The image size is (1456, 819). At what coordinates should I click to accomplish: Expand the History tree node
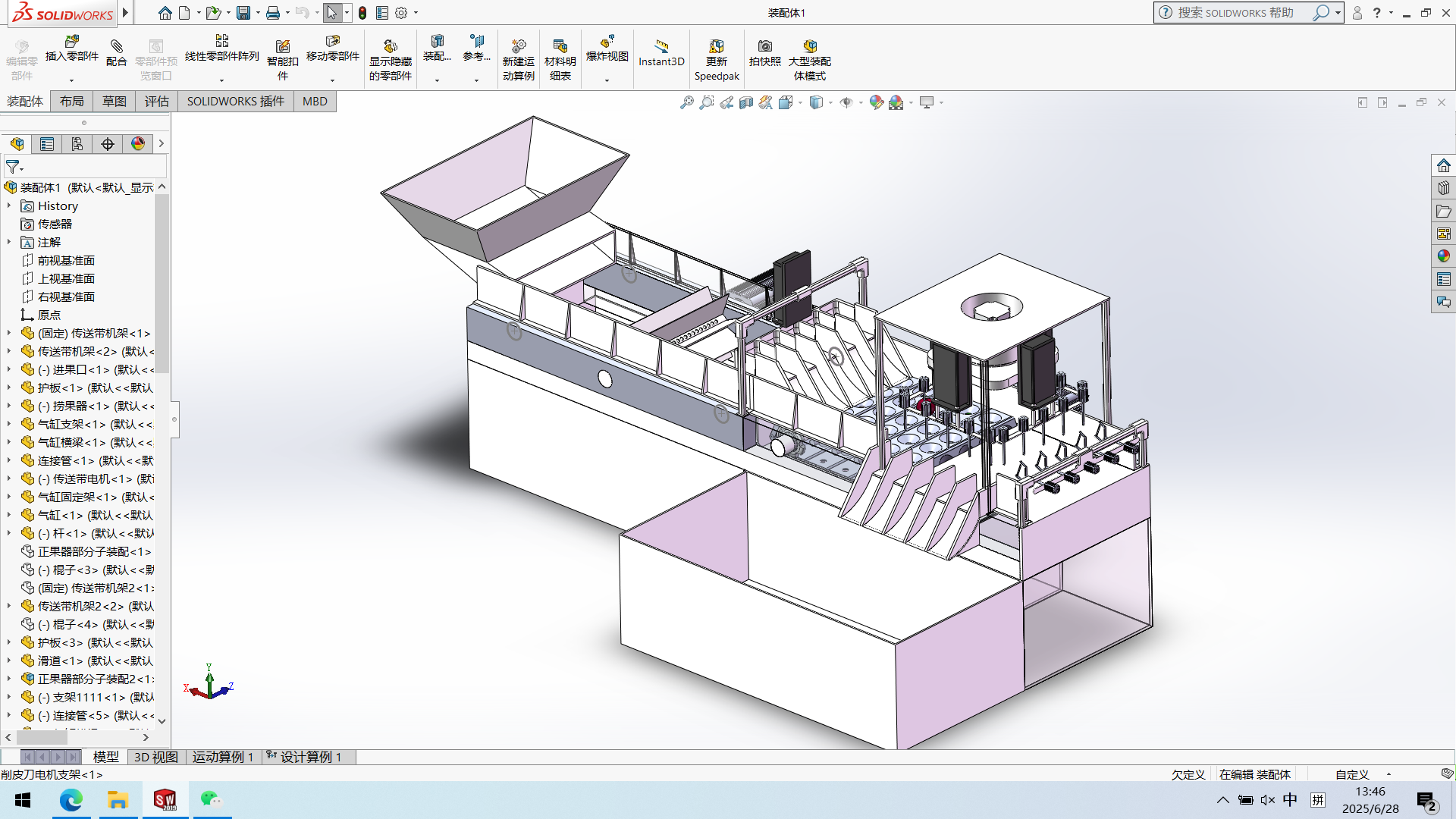coord(9,206)
